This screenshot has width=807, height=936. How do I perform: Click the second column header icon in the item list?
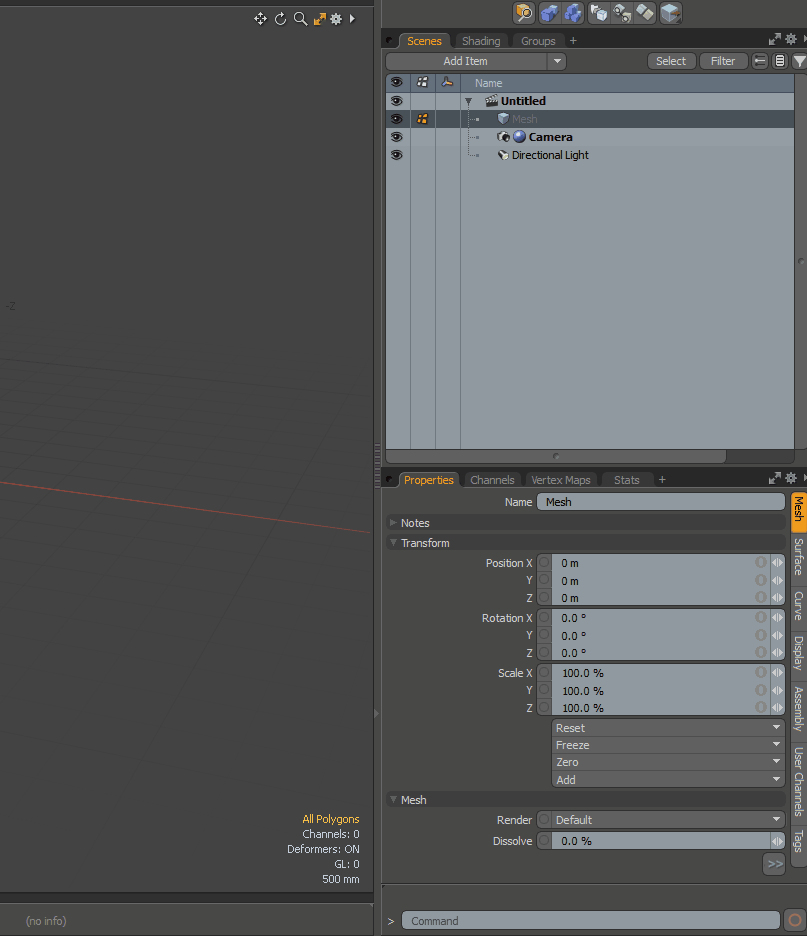(x=422, y=82)
